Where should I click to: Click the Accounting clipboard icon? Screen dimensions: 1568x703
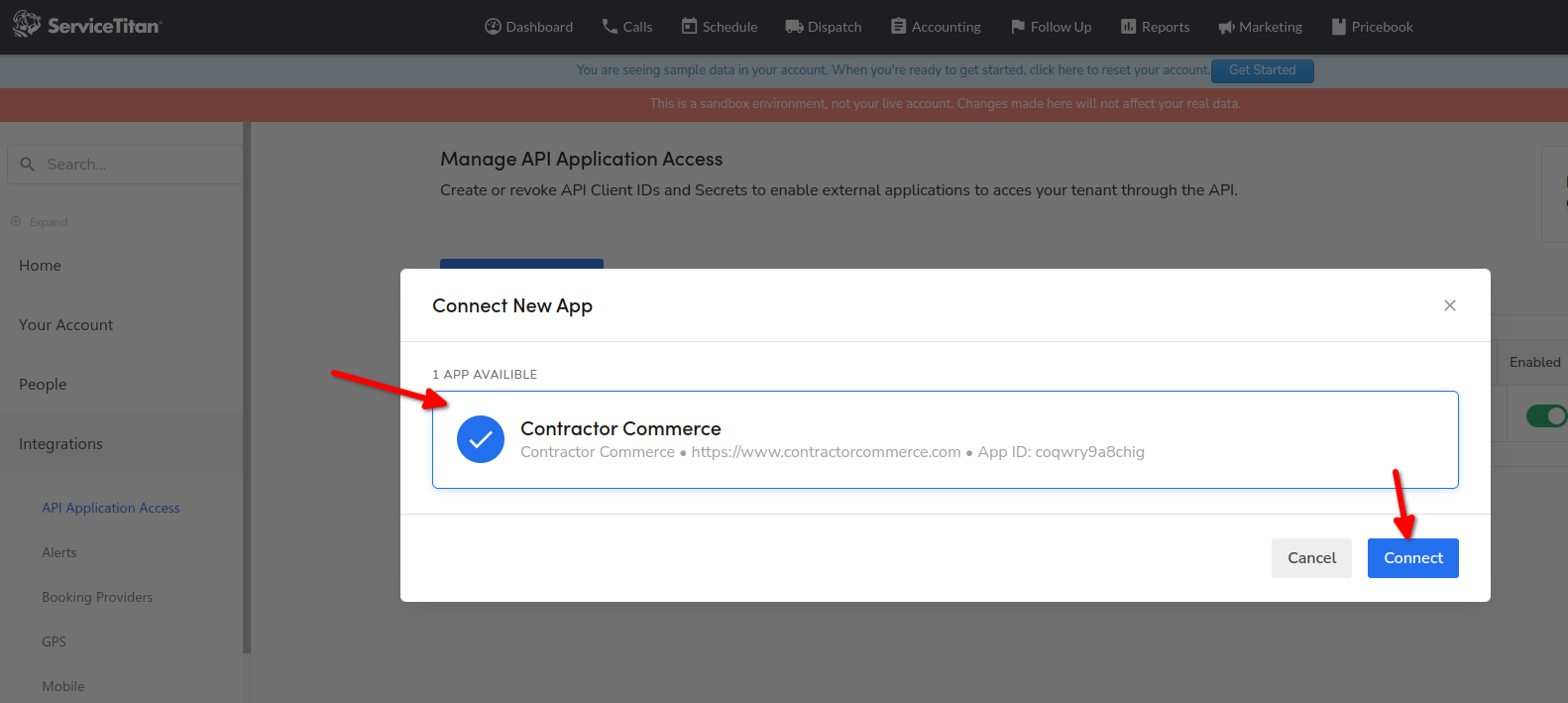coord(898,27)
